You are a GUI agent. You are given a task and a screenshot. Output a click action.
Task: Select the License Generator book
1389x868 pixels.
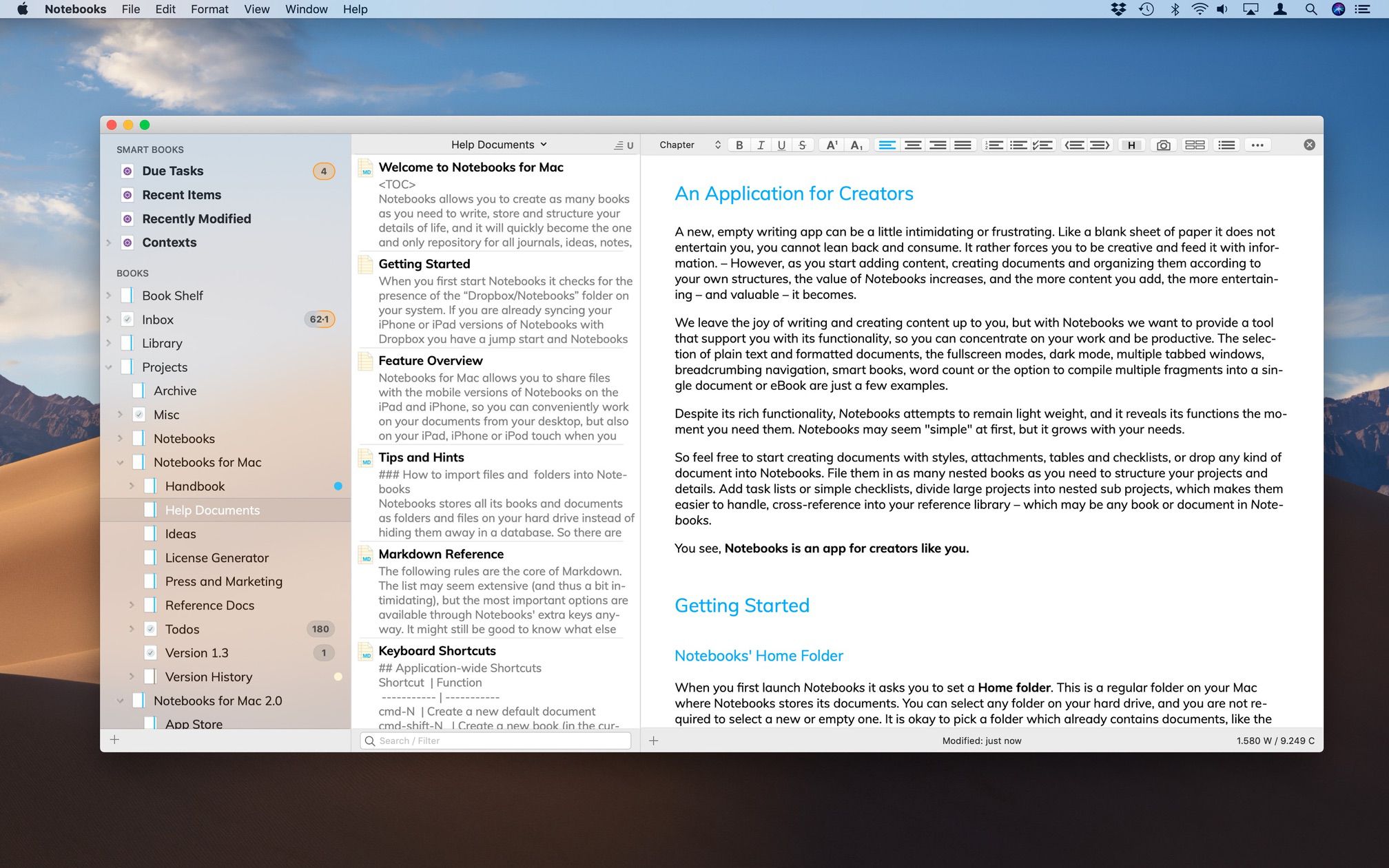226,558
